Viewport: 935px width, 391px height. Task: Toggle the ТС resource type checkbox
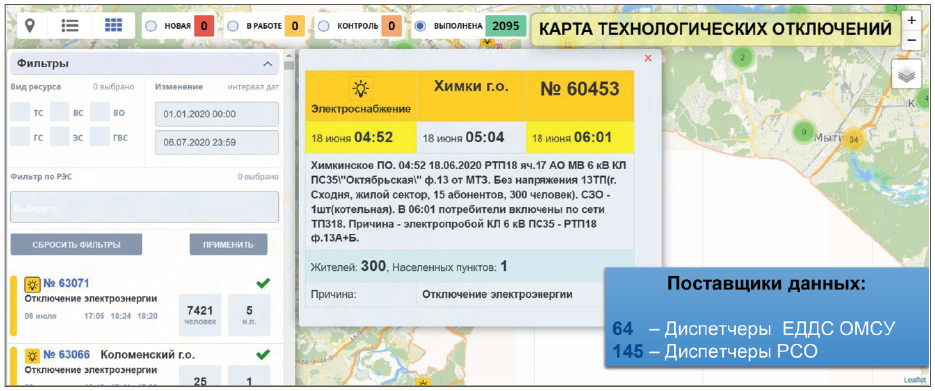pyautogui.click(x=20, y=112)
